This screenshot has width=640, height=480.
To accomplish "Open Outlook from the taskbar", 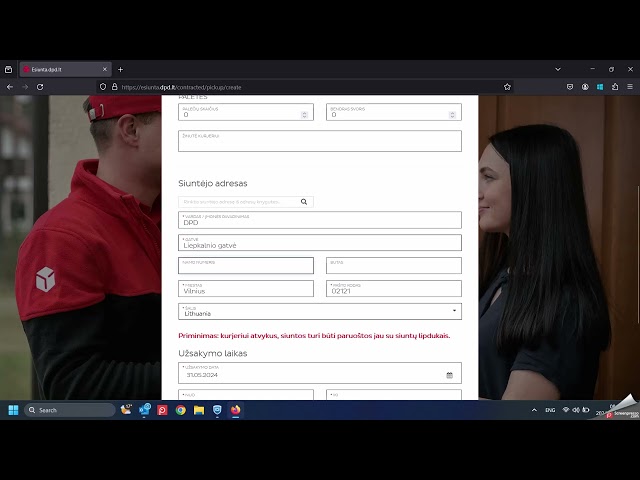I will (x=144, y=409).
